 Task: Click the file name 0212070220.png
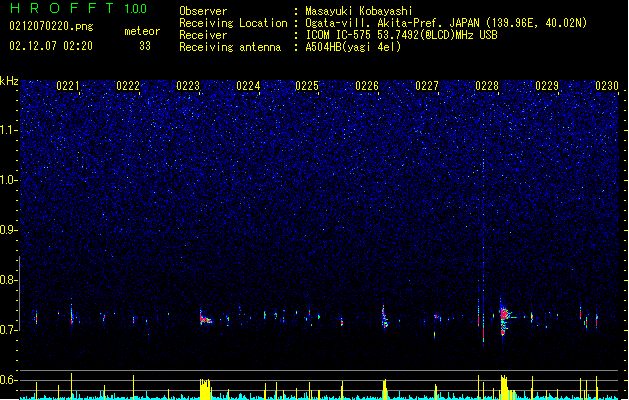(x=51, y=26)
